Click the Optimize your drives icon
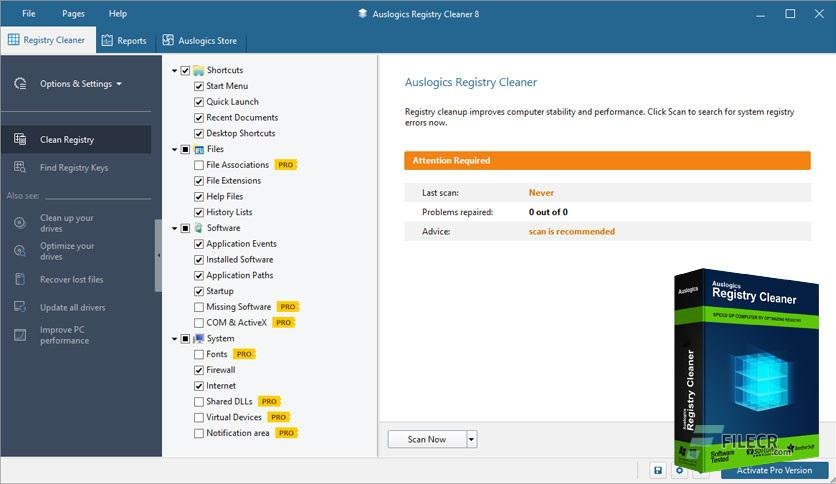Screen dimensions: 836x484 pos(20,251)
